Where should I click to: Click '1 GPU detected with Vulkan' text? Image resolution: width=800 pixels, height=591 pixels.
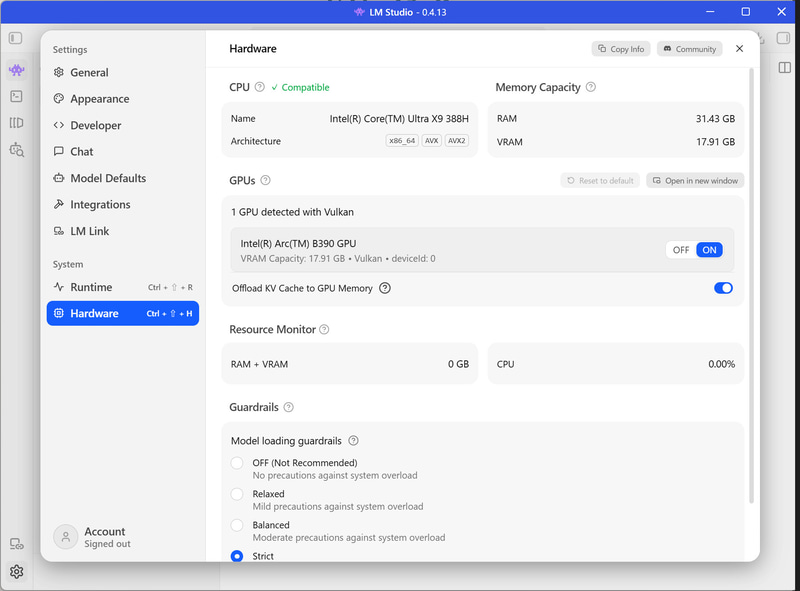click(x=292, y=212)
